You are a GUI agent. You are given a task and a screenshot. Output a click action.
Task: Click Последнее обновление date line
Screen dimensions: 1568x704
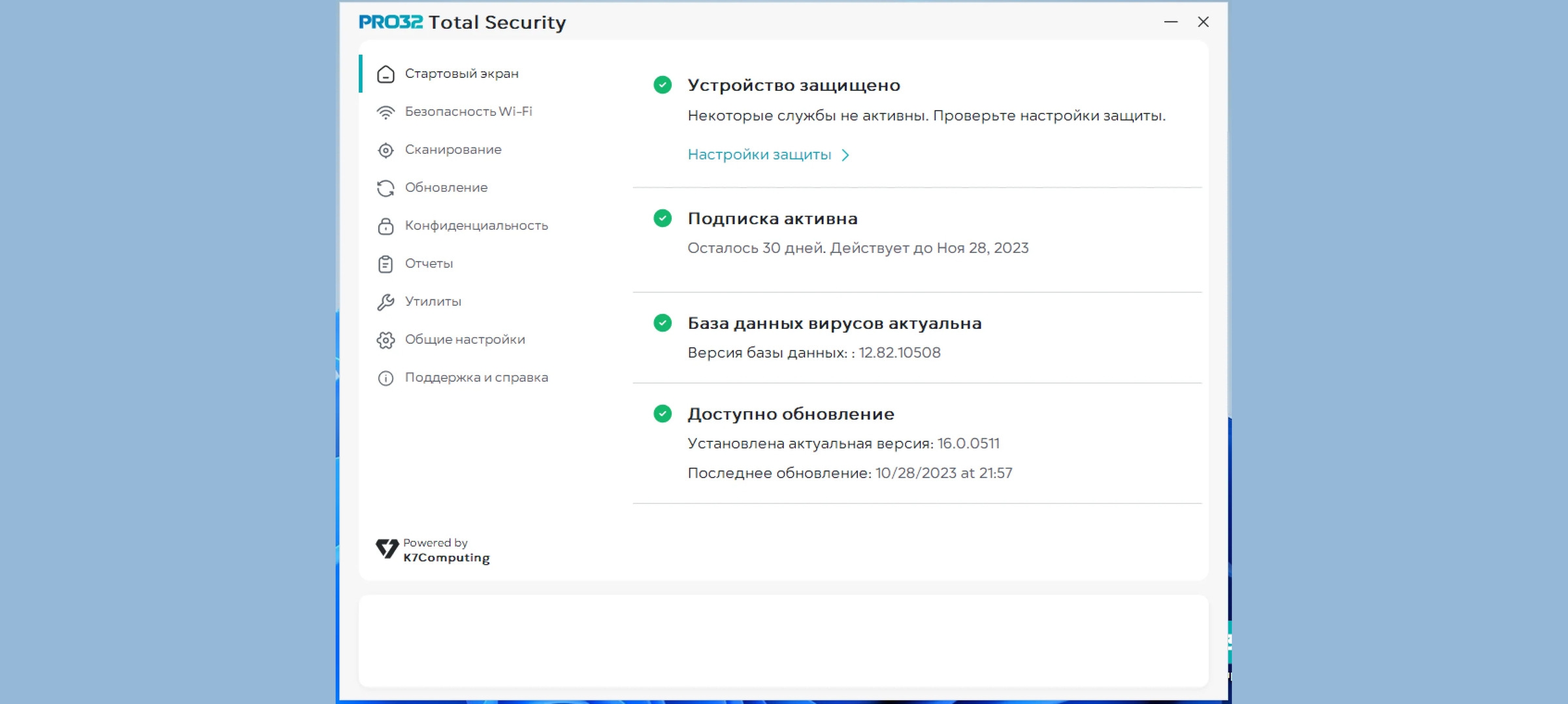pyautogui.click(x=850, y=473)
